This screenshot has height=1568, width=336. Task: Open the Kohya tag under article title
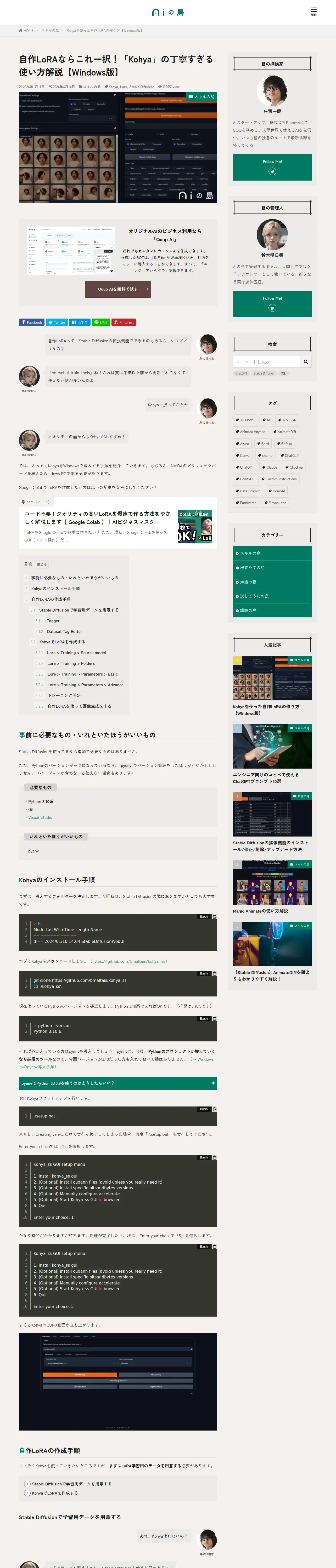click(x=113, y=87)
